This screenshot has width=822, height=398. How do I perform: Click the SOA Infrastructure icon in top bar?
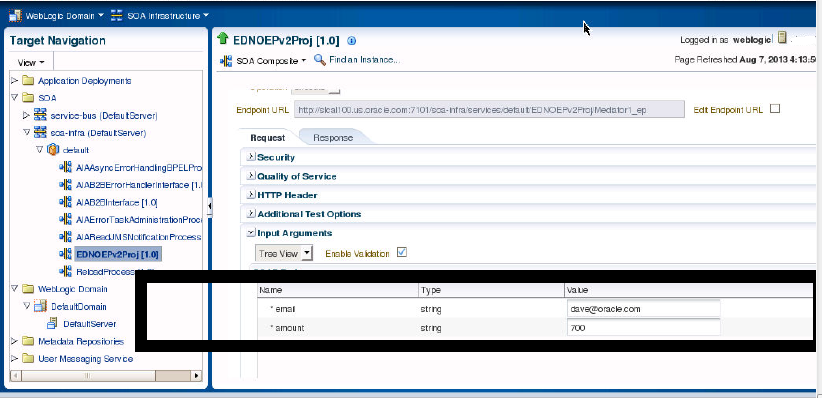pos(116,16)
